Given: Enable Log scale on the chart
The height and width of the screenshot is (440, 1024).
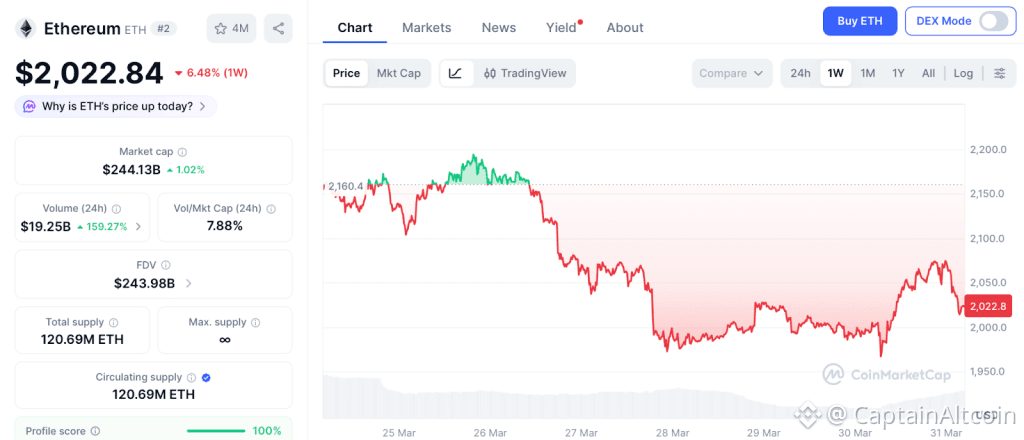Looking at the screenshot, I should point(963,73).
